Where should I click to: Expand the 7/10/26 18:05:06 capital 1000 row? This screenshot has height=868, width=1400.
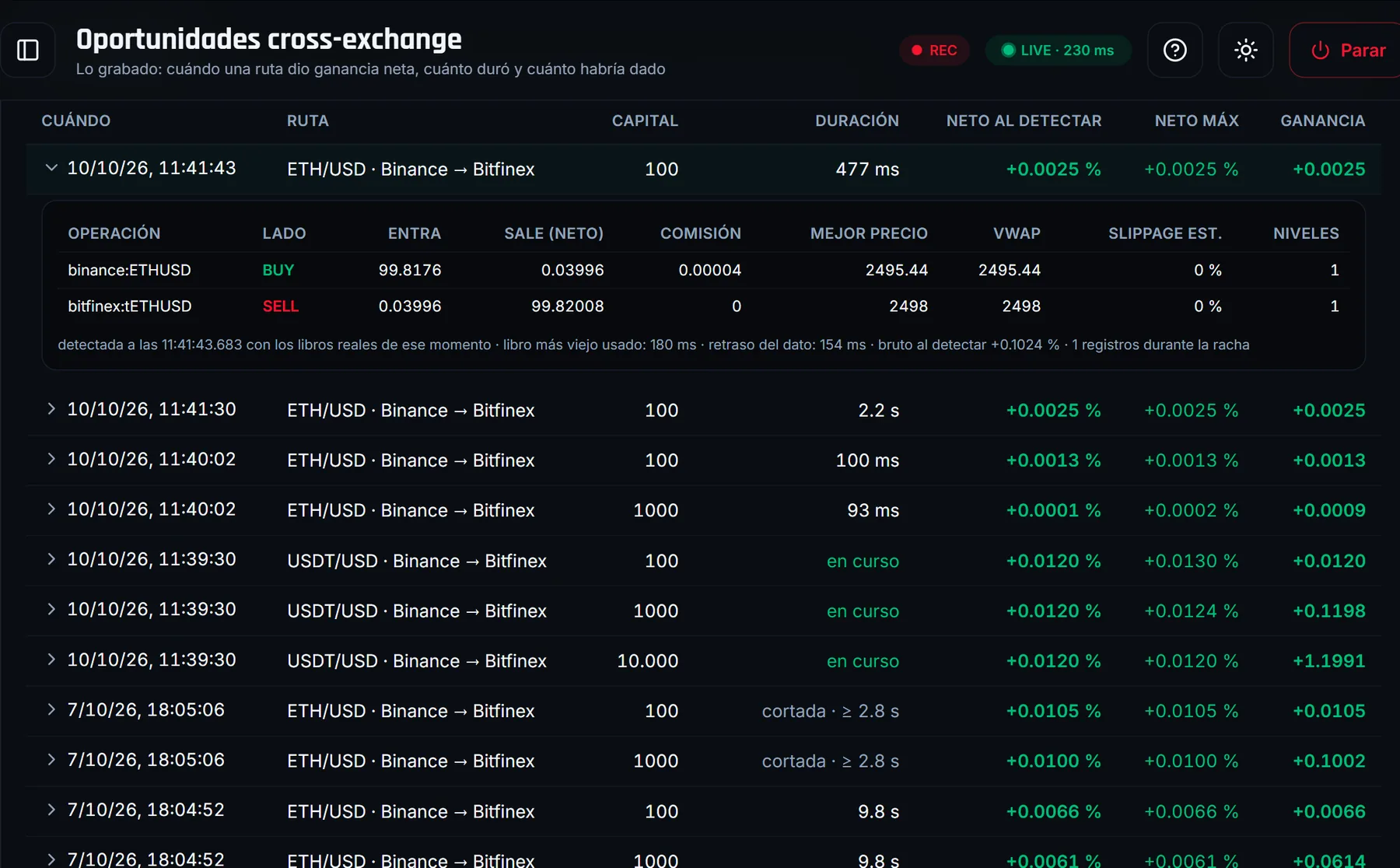(51, 760)
